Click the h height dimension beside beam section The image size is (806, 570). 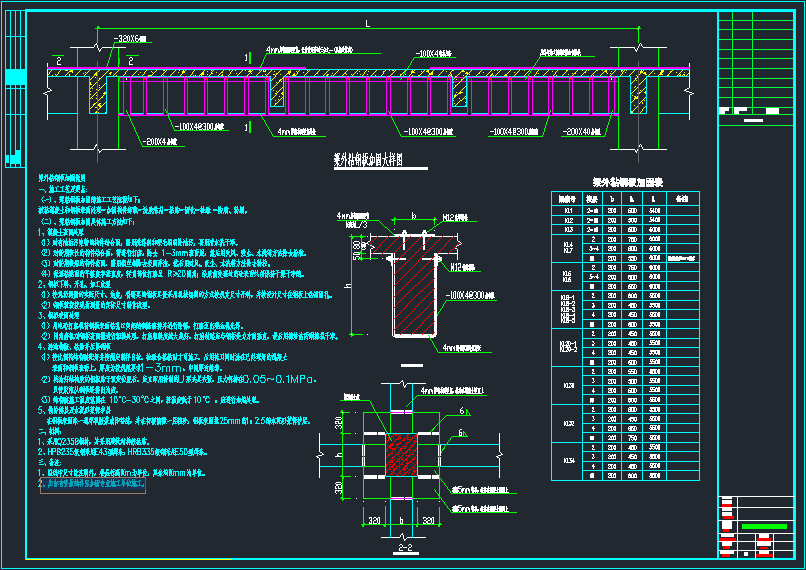348,286
